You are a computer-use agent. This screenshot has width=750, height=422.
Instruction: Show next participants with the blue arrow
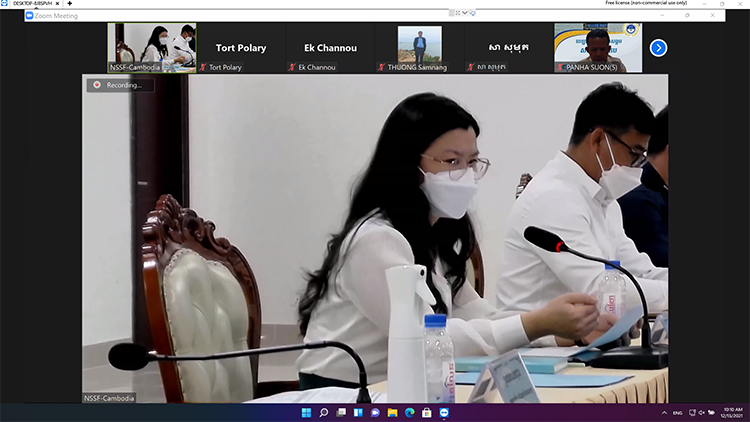(658, 47)
